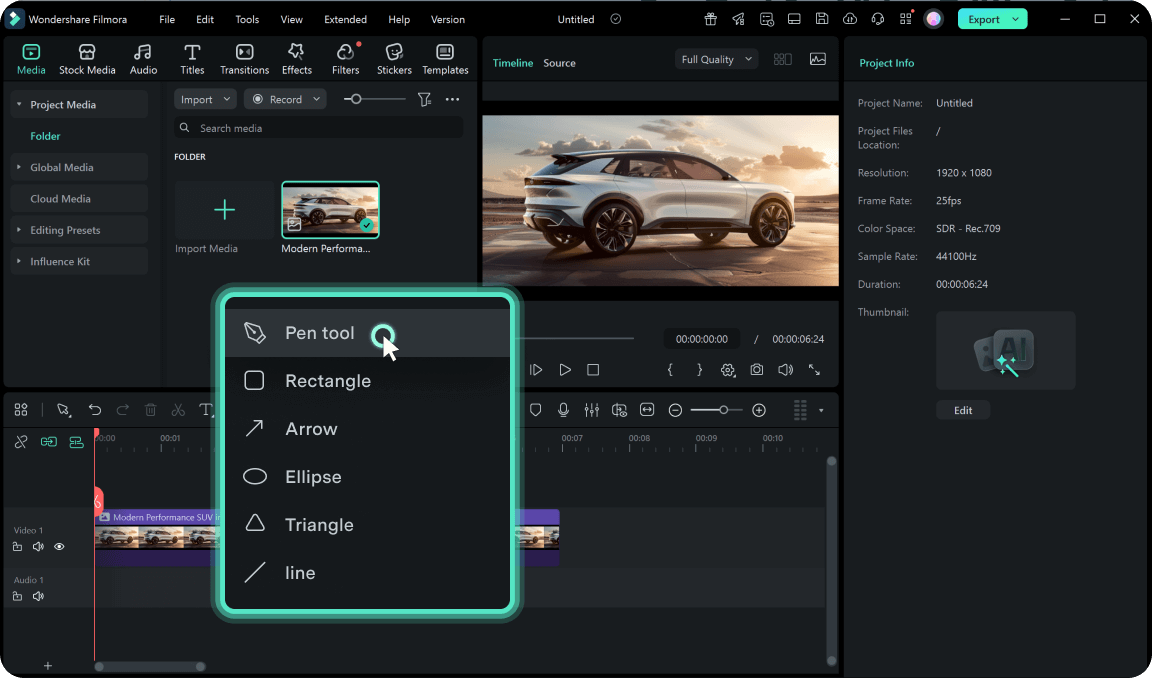Open the Tools menu

tap(247, 19)
